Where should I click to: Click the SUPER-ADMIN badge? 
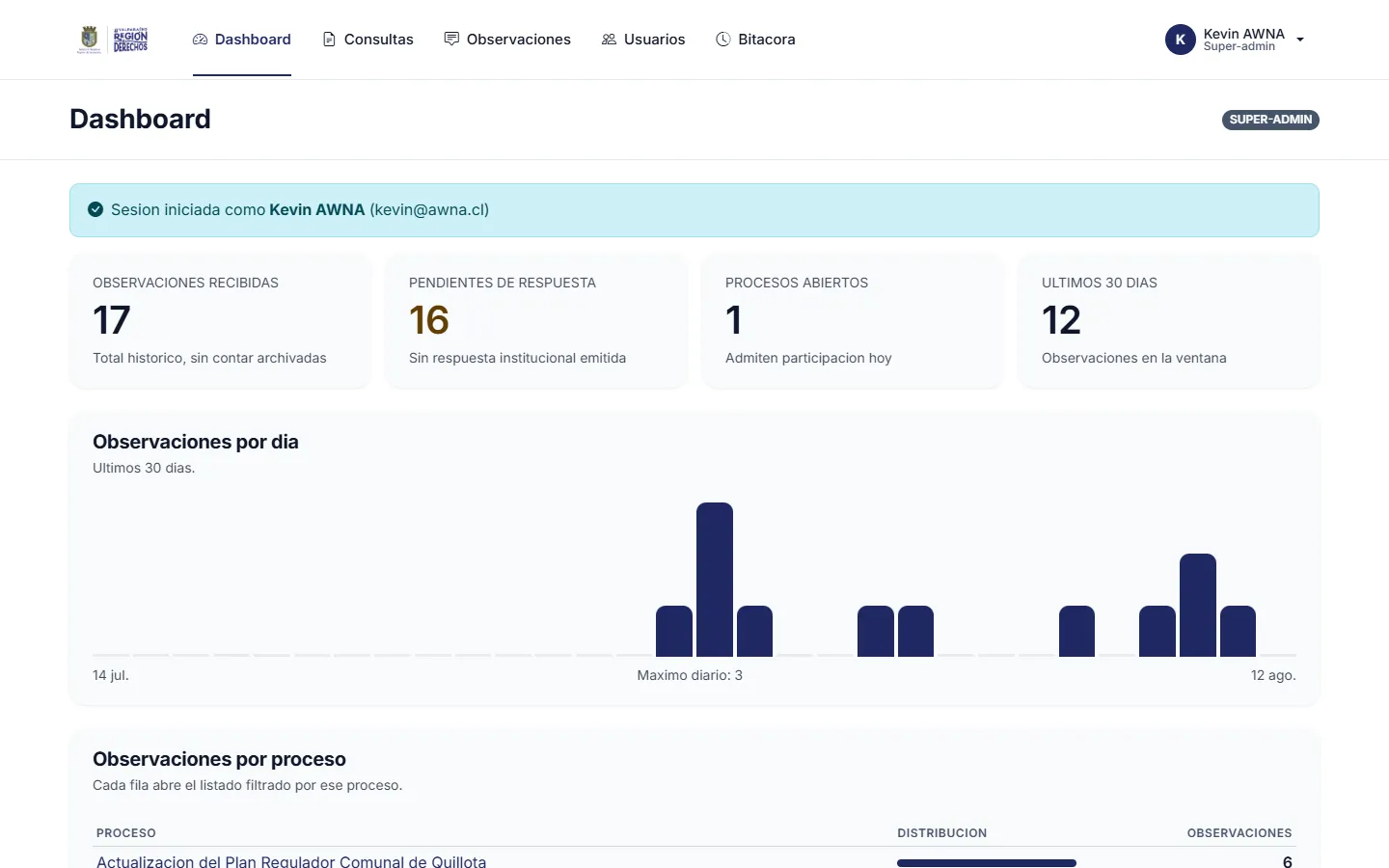[1270, 120]
